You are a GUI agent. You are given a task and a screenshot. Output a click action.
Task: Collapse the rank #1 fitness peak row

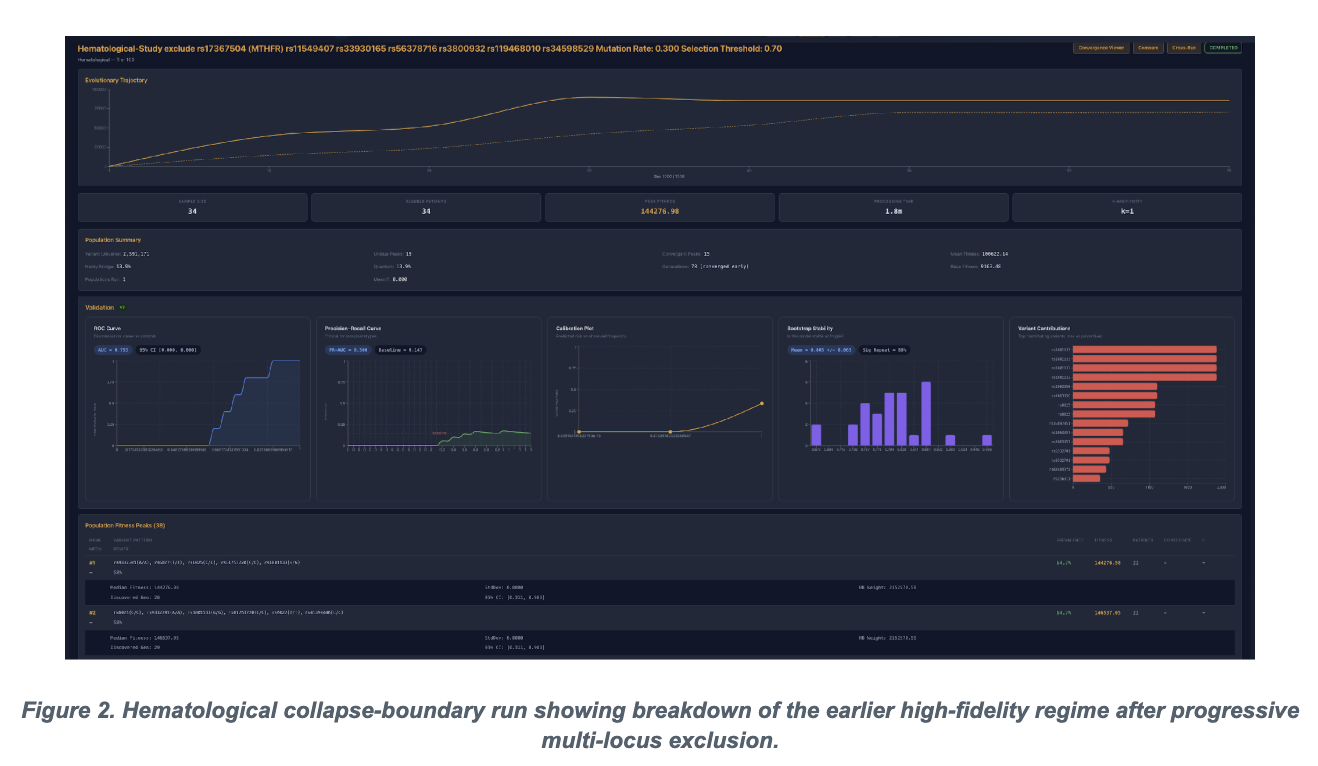click(x=92, y=571)
